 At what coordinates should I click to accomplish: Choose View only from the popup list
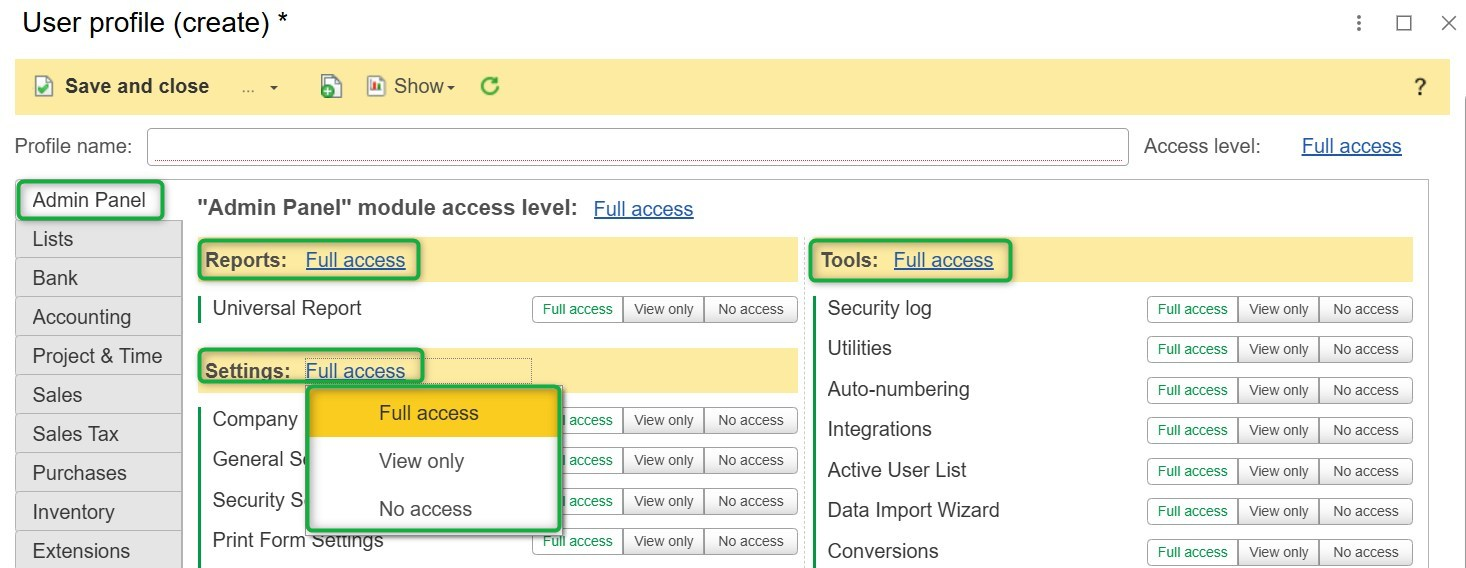(x=421, y=462)
